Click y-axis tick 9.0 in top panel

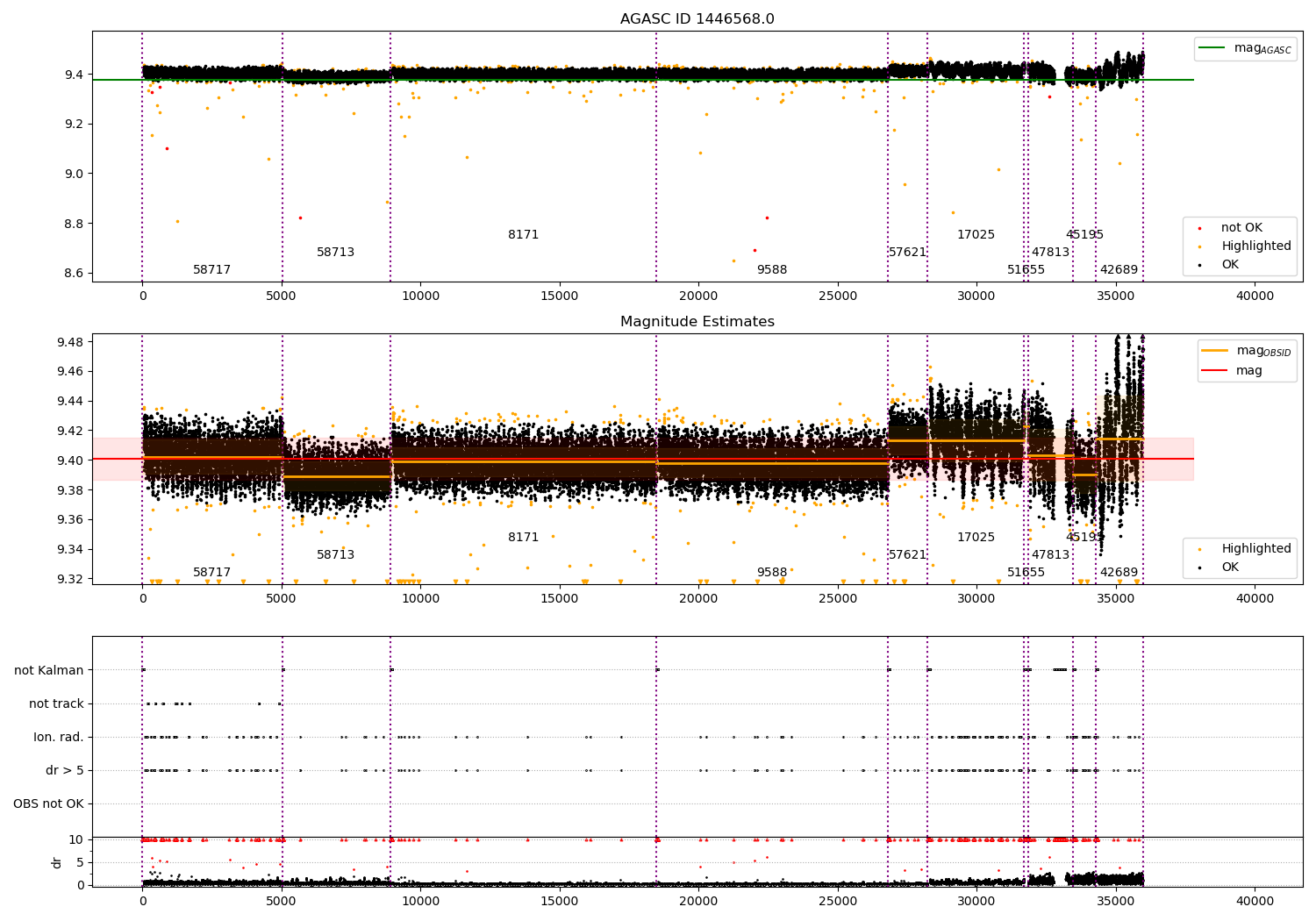point(75,174)
